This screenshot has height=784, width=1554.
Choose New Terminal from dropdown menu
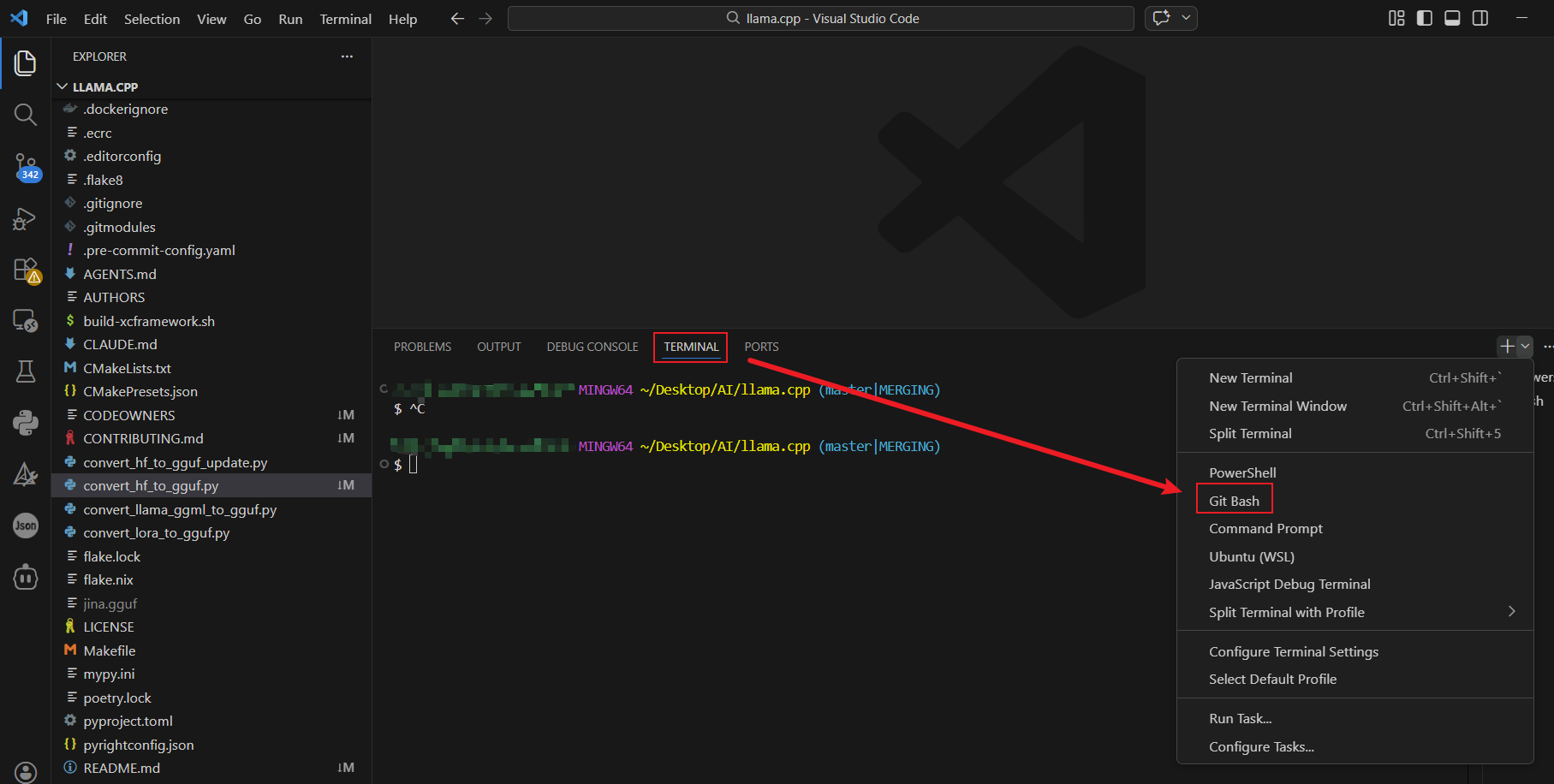pos(1355,378)
